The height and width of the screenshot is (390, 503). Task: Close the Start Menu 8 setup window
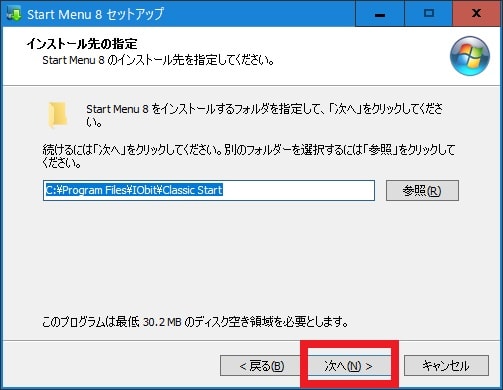pos(477,14)
